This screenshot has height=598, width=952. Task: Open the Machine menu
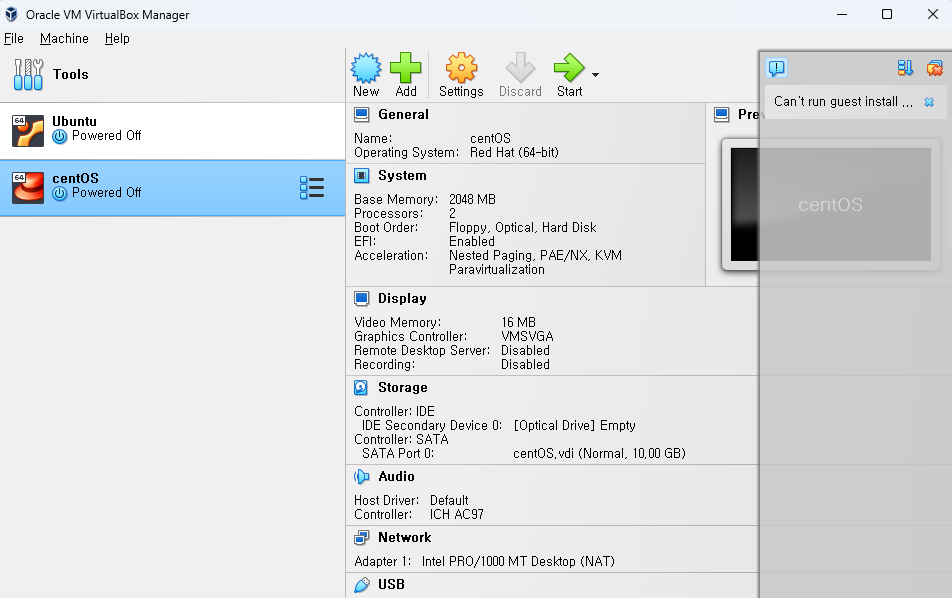pos(64,38)
